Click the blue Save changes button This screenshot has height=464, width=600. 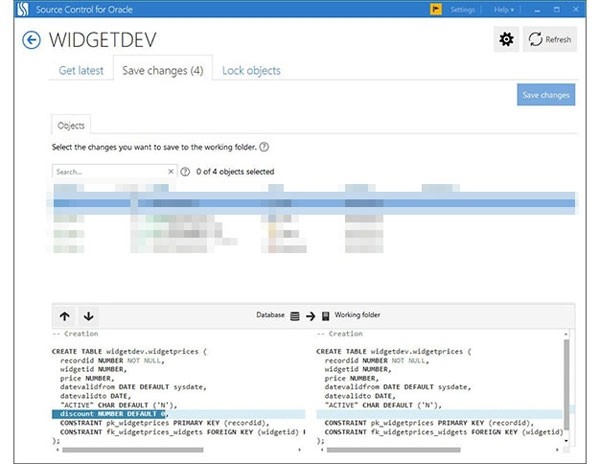(546, 95)
